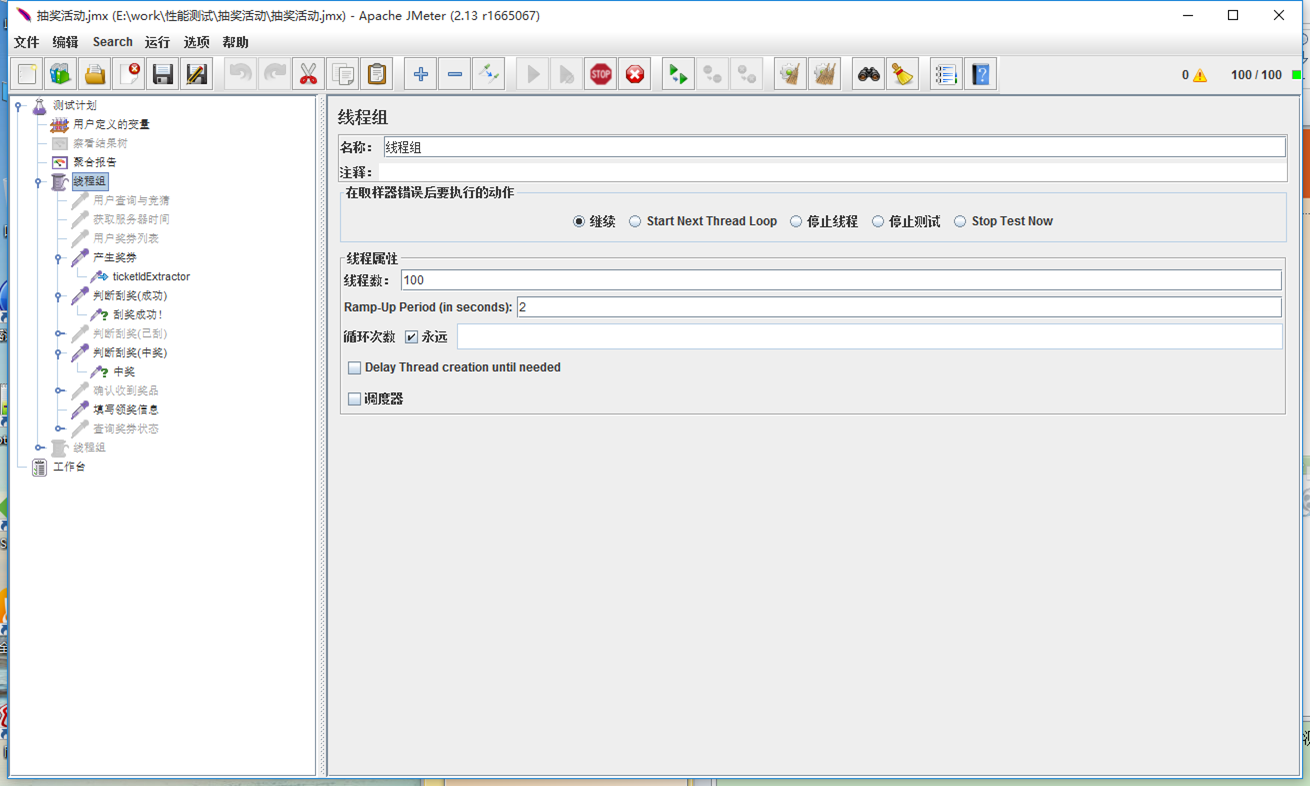
Task: Collapse the 产生奖券 tree node
Action: point(59,258)
